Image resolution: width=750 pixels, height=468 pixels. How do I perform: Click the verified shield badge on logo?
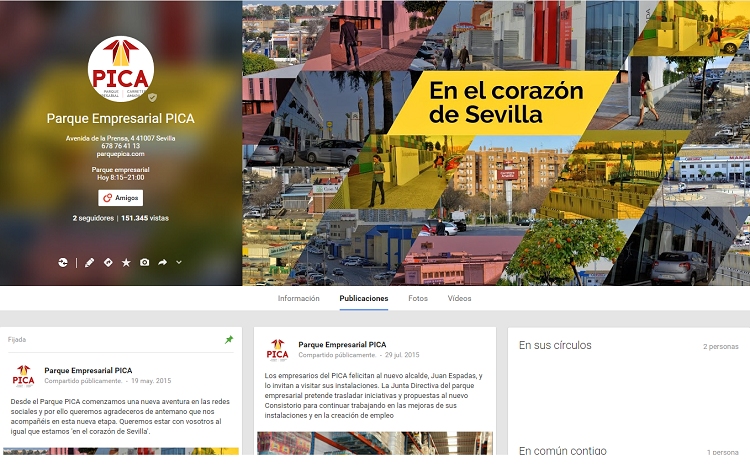[x=152, y=97]
